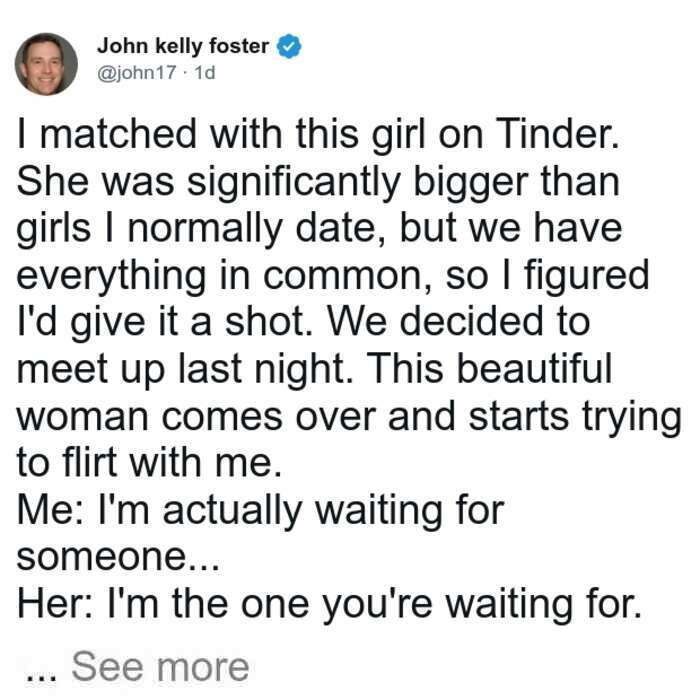Open John kelly foster's profile picture

click(46, 64)
